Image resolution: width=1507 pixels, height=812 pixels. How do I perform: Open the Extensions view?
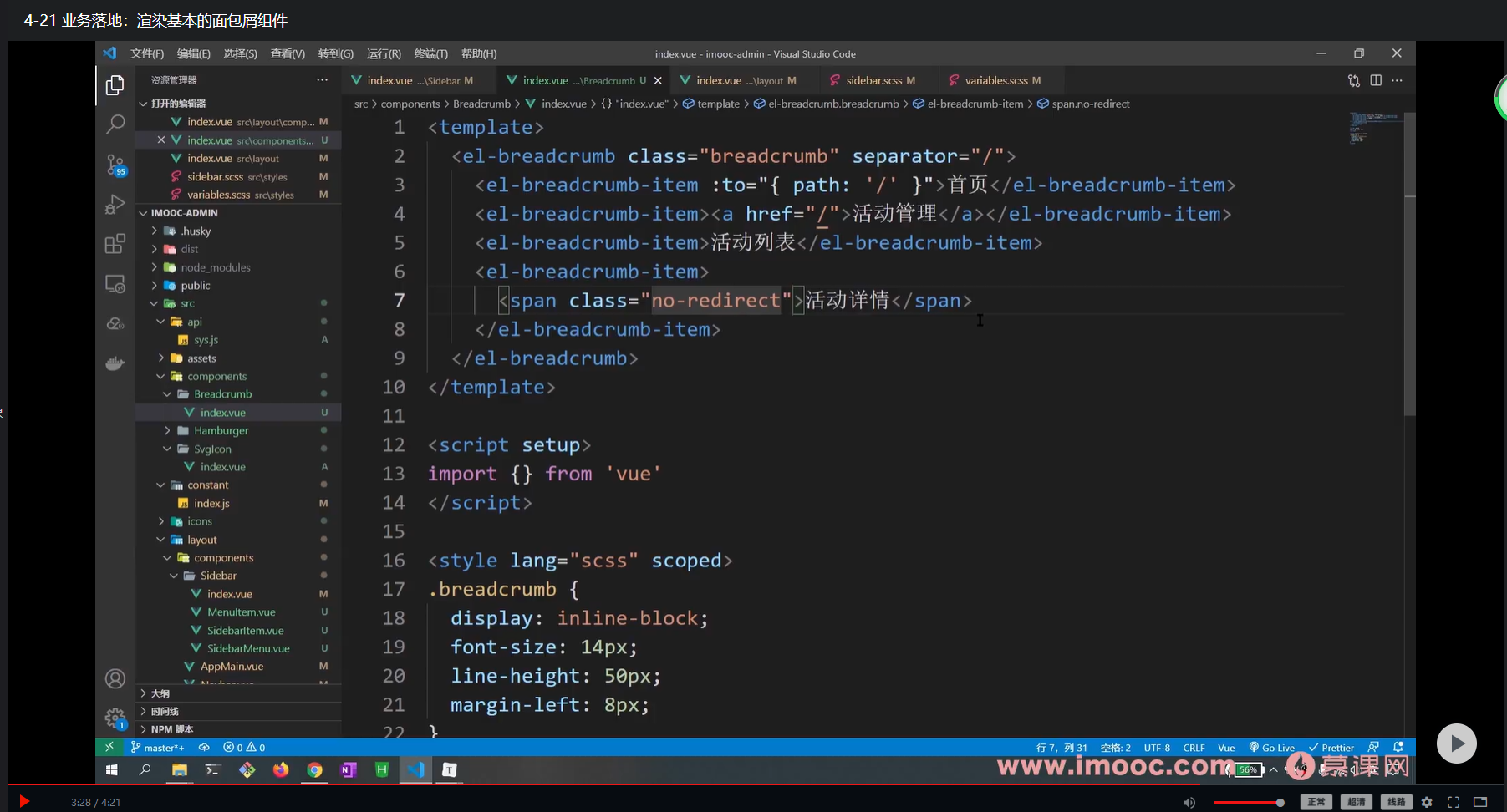[x=115, y=244]
